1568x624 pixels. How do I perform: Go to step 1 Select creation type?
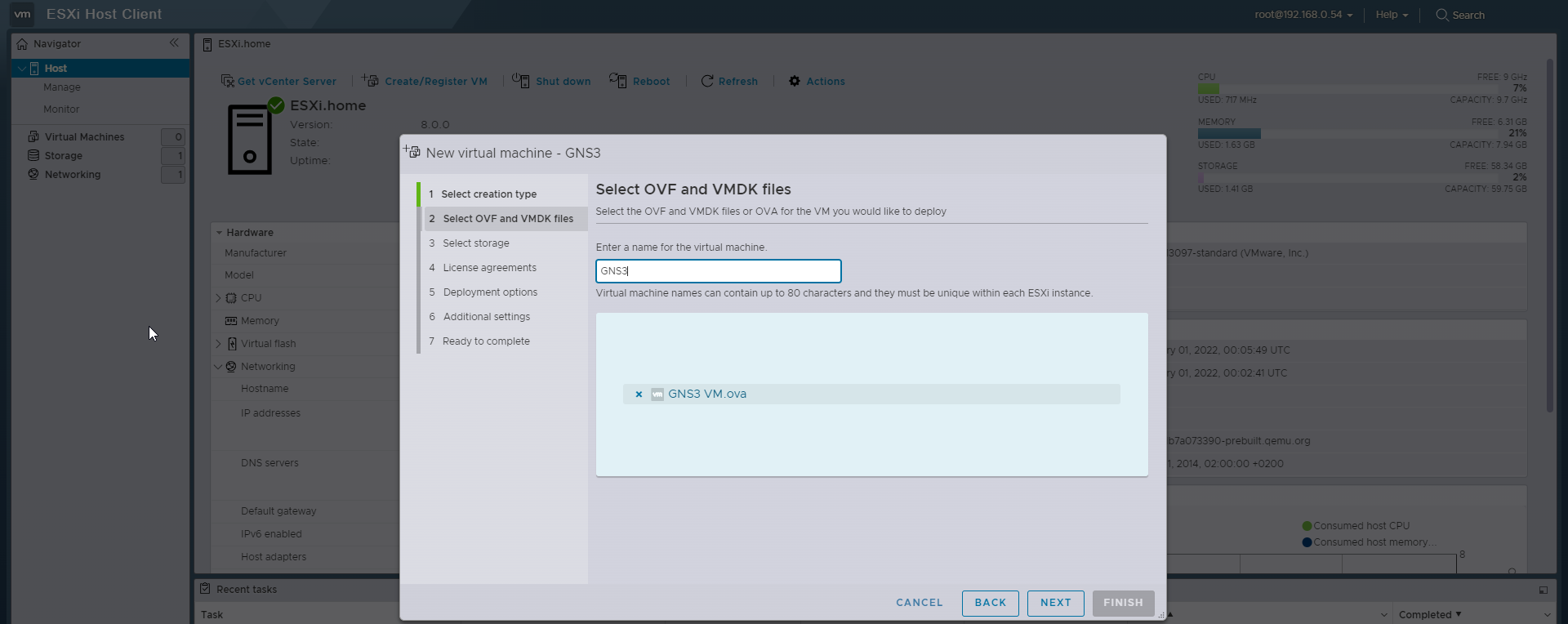point(488,194)
